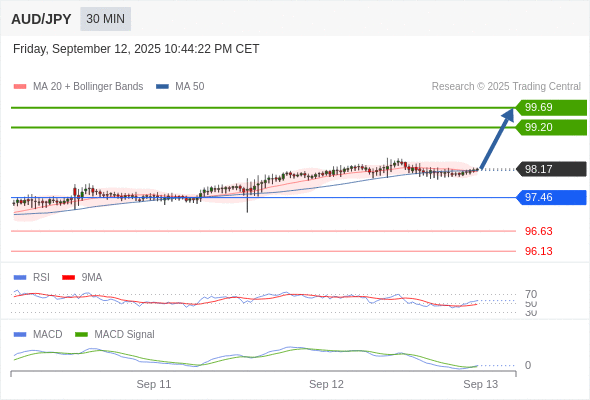
Task: Click the red 96.13 support label
Action: tap(538, 251)
